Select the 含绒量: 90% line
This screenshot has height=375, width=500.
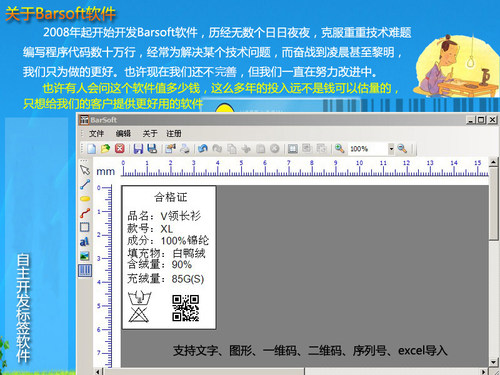tap(159, 264)
